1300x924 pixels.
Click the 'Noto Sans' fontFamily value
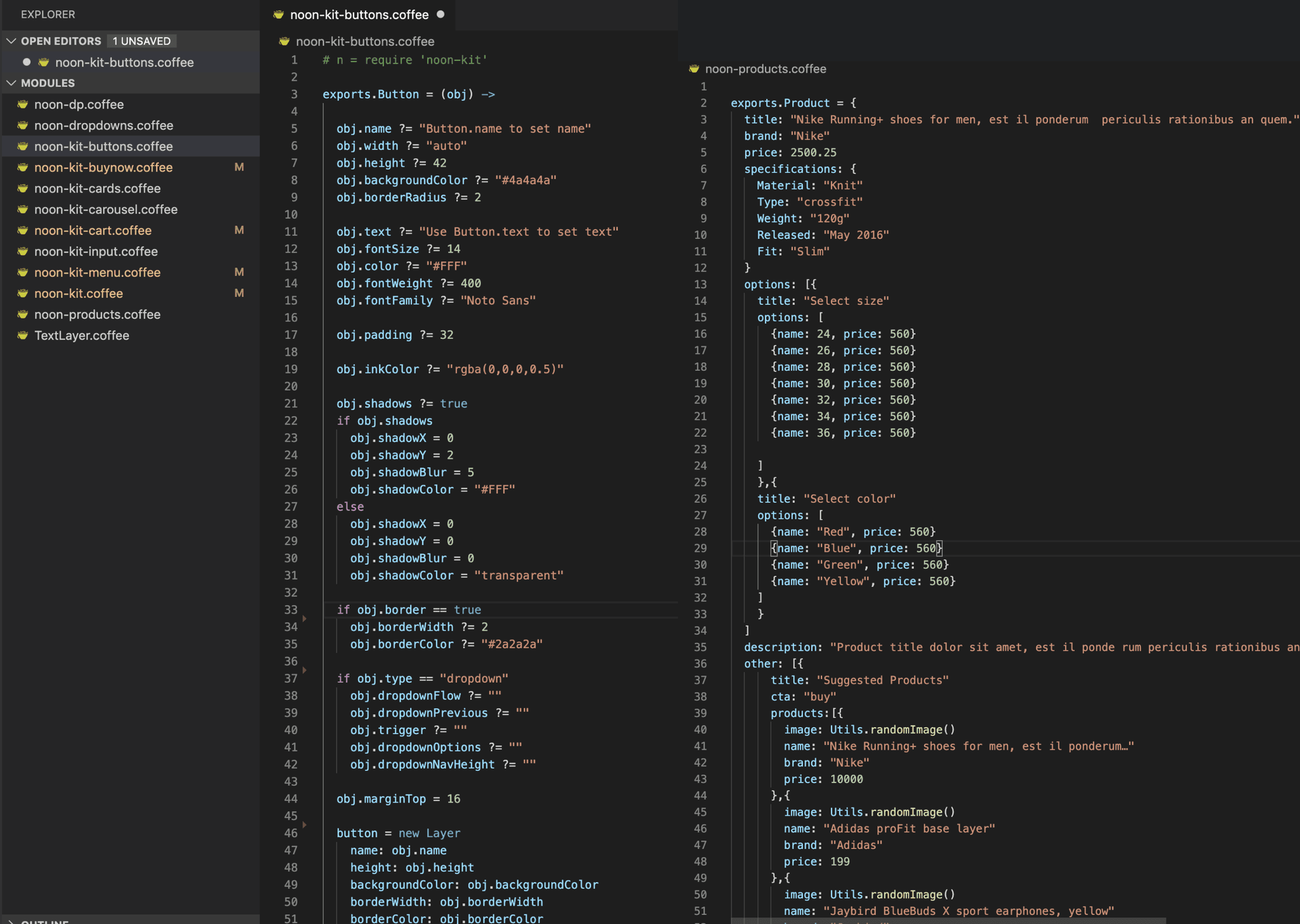498,301
